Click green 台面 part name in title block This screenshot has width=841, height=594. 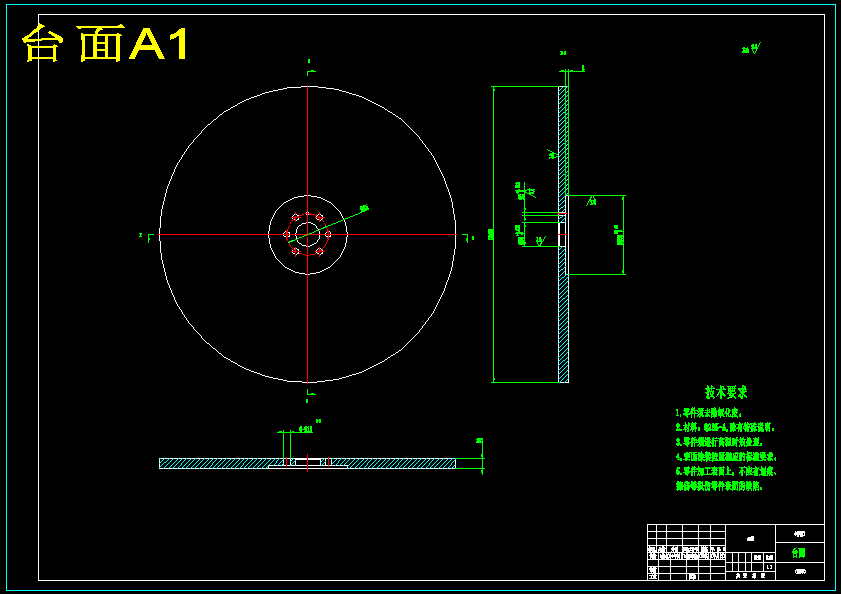[799, 553]
